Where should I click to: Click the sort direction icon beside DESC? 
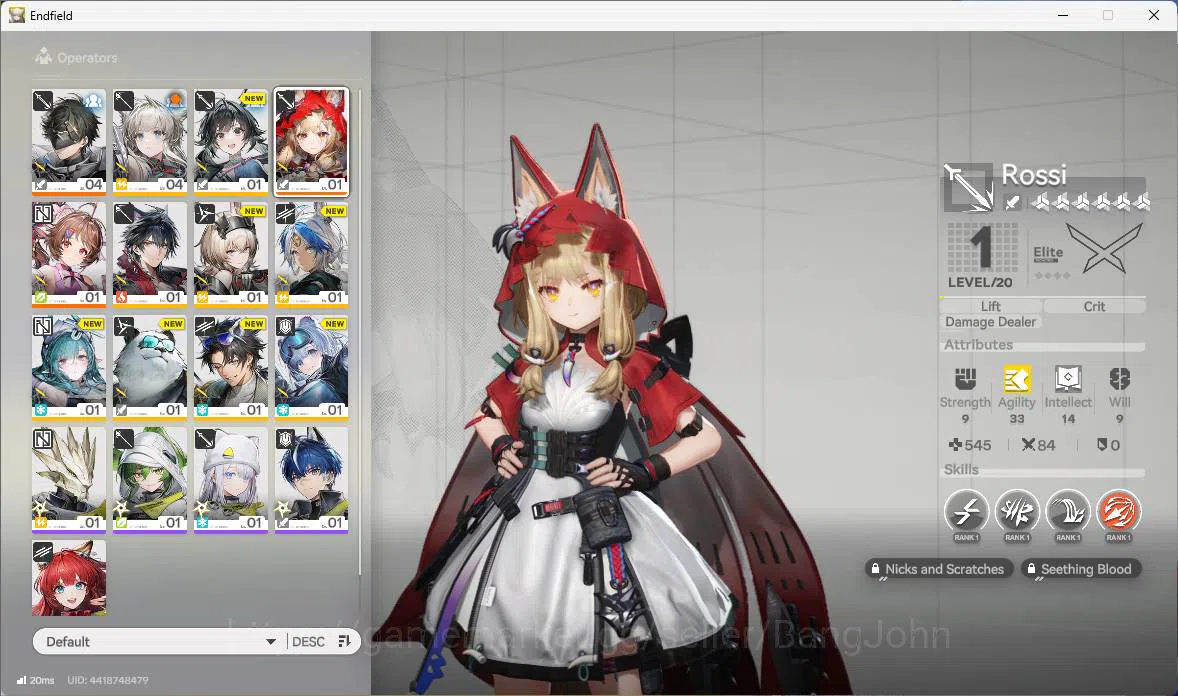click(x=345, y=641)
